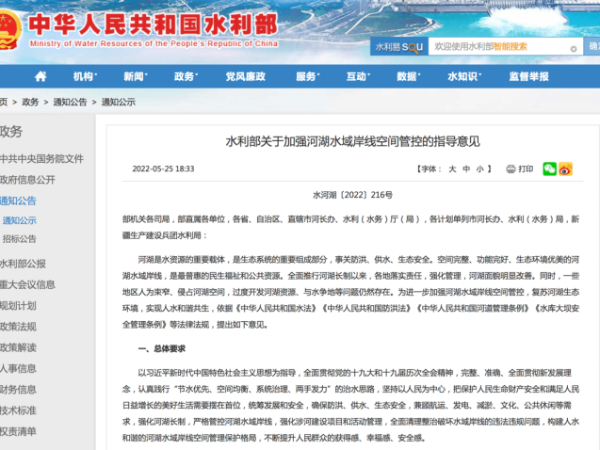Open the 机构 navigation menu
Screen dimensions: 600x450
click(x=85, y=77)
